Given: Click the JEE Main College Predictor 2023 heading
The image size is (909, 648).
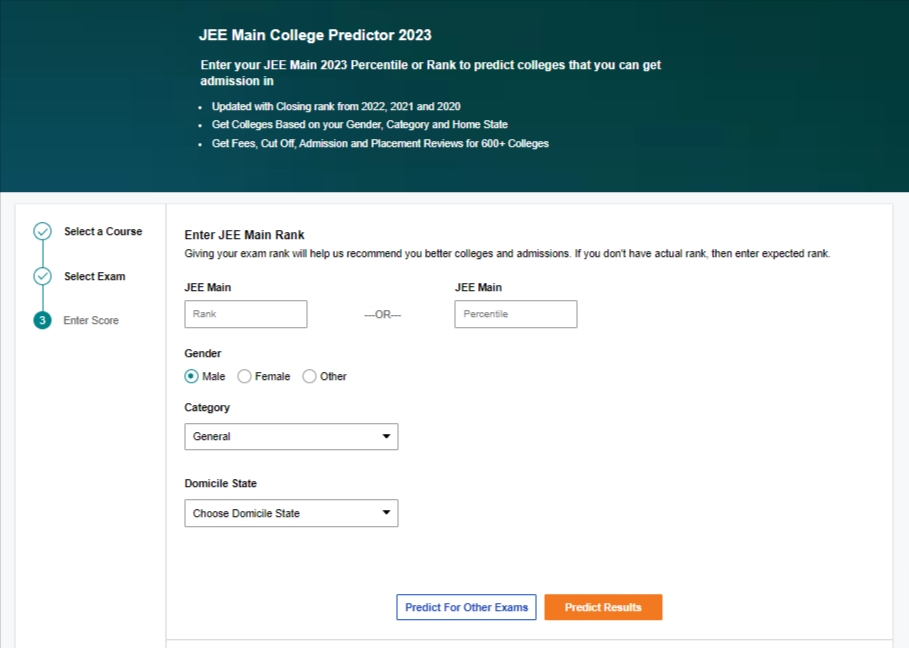Looking at the screenshot, I should [x=315, y=35].
